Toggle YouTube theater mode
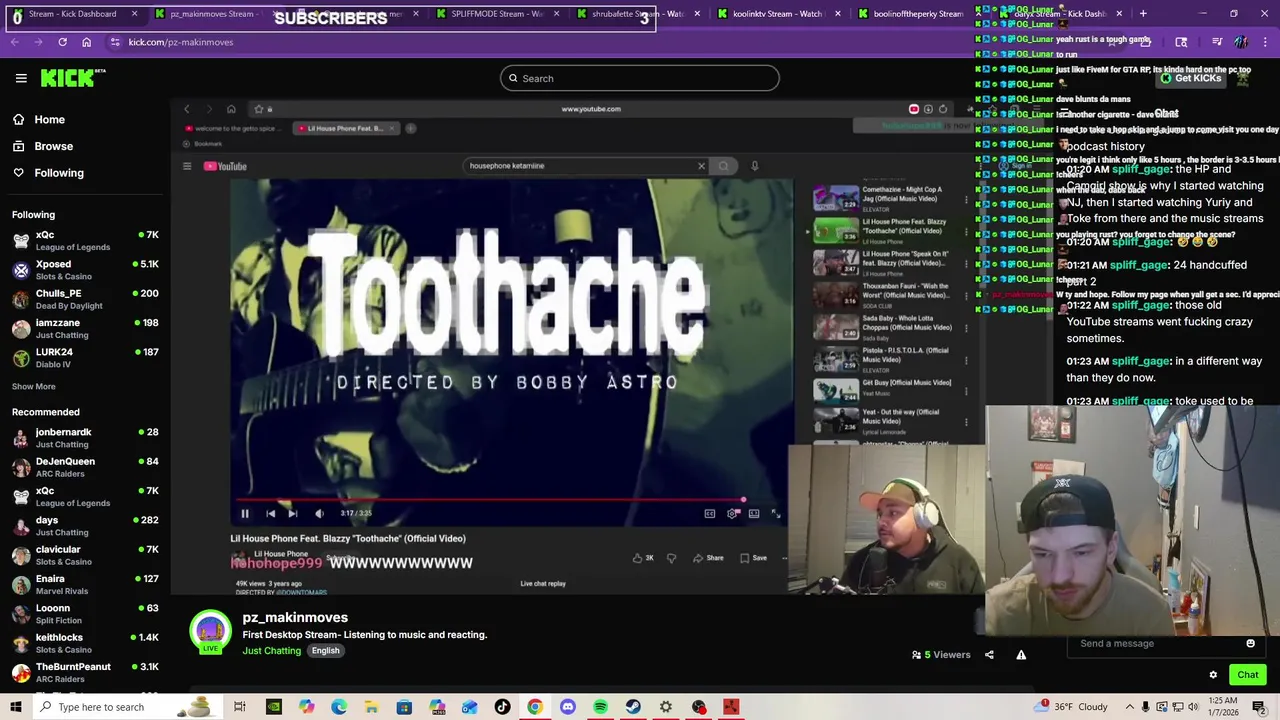Image resolution: width=1280 pixels, height=720 pixels. point(754,513)
